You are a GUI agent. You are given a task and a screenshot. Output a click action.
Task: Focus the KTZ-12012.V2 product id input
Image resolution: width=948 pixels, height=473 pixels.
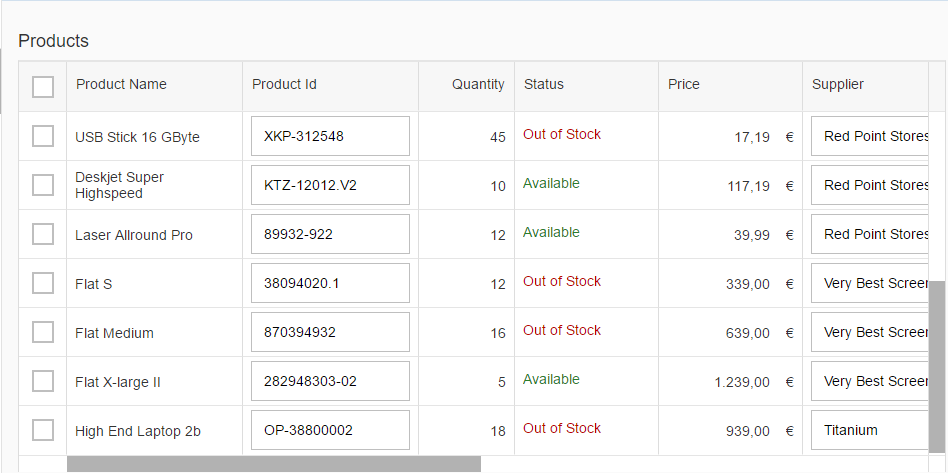[330, 185]
